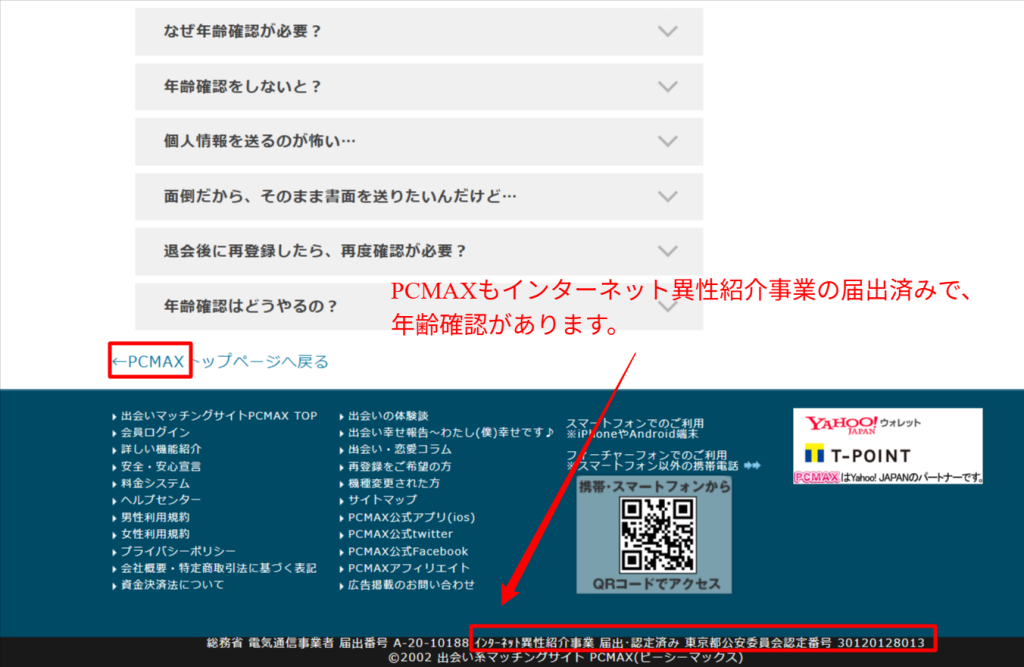Viewport: 1024px width, 667px height.
Task: Open 広告掲載のお問い合わせ footer link
Action: coord(411,585)
